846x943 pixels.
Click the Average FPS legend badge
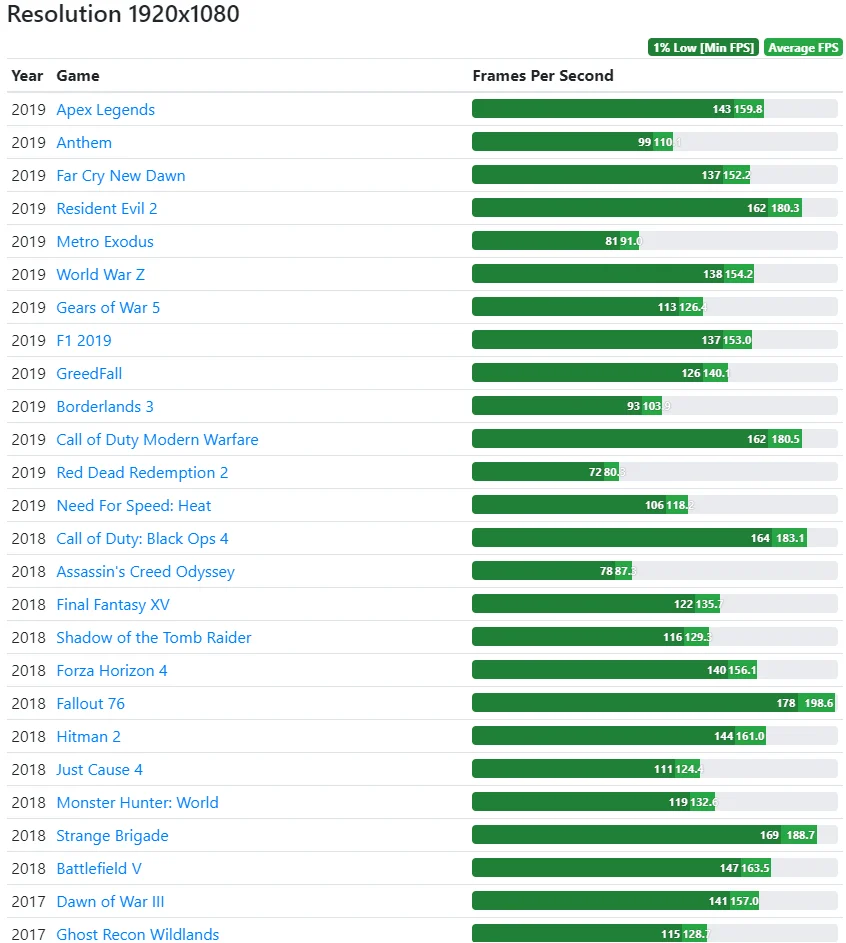(803, 48)
